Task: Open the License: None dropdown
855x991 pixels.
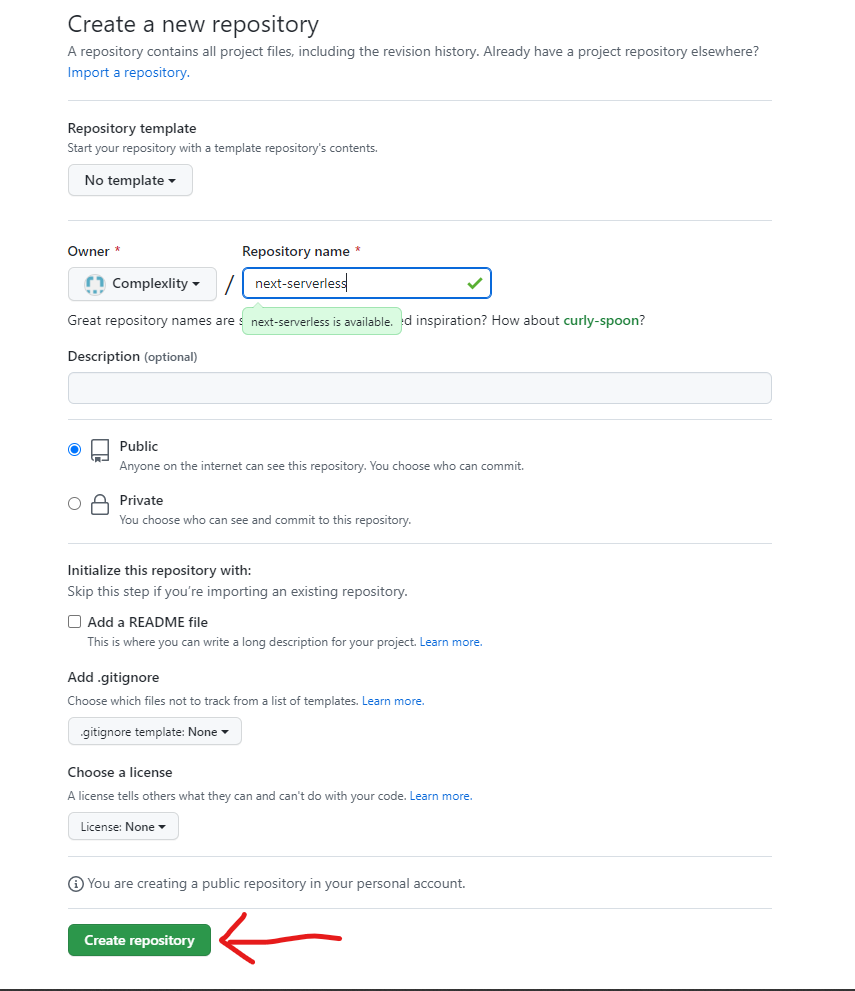Action: (x=123, y=826)
